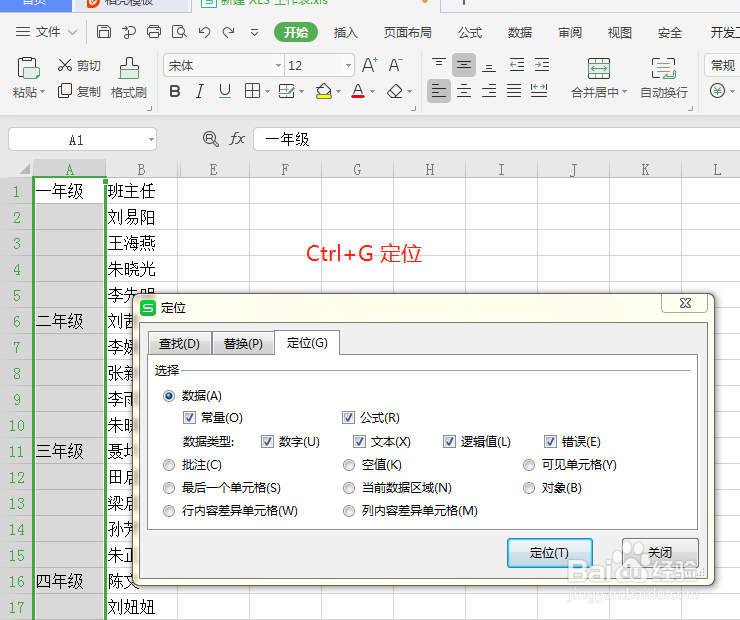740x620 pixels.
Task: Switch to the 替换(P) tab
Action: [x=243, y=344]
